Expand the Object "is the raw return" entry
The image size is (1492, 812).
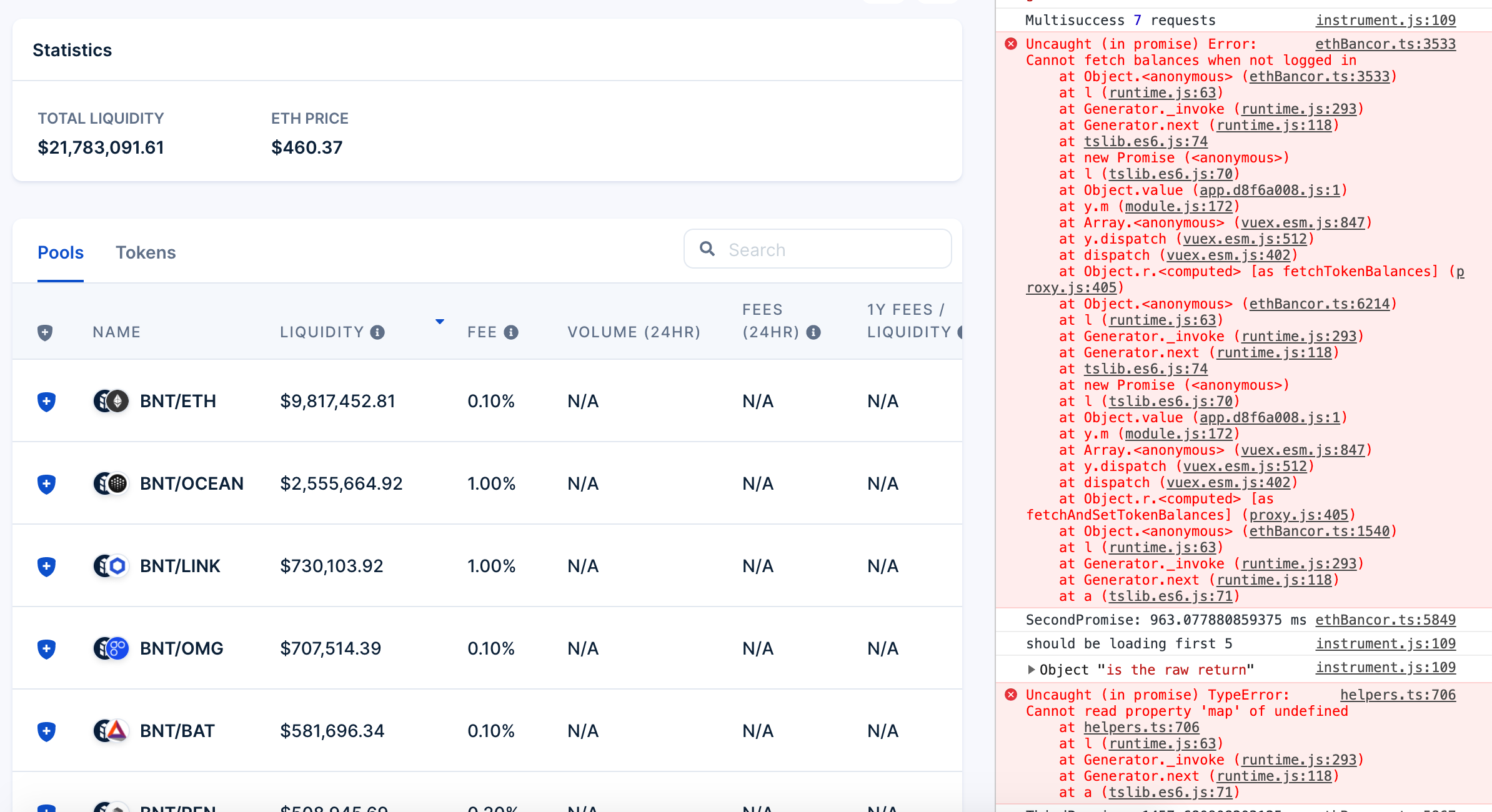click(1031, 669)
